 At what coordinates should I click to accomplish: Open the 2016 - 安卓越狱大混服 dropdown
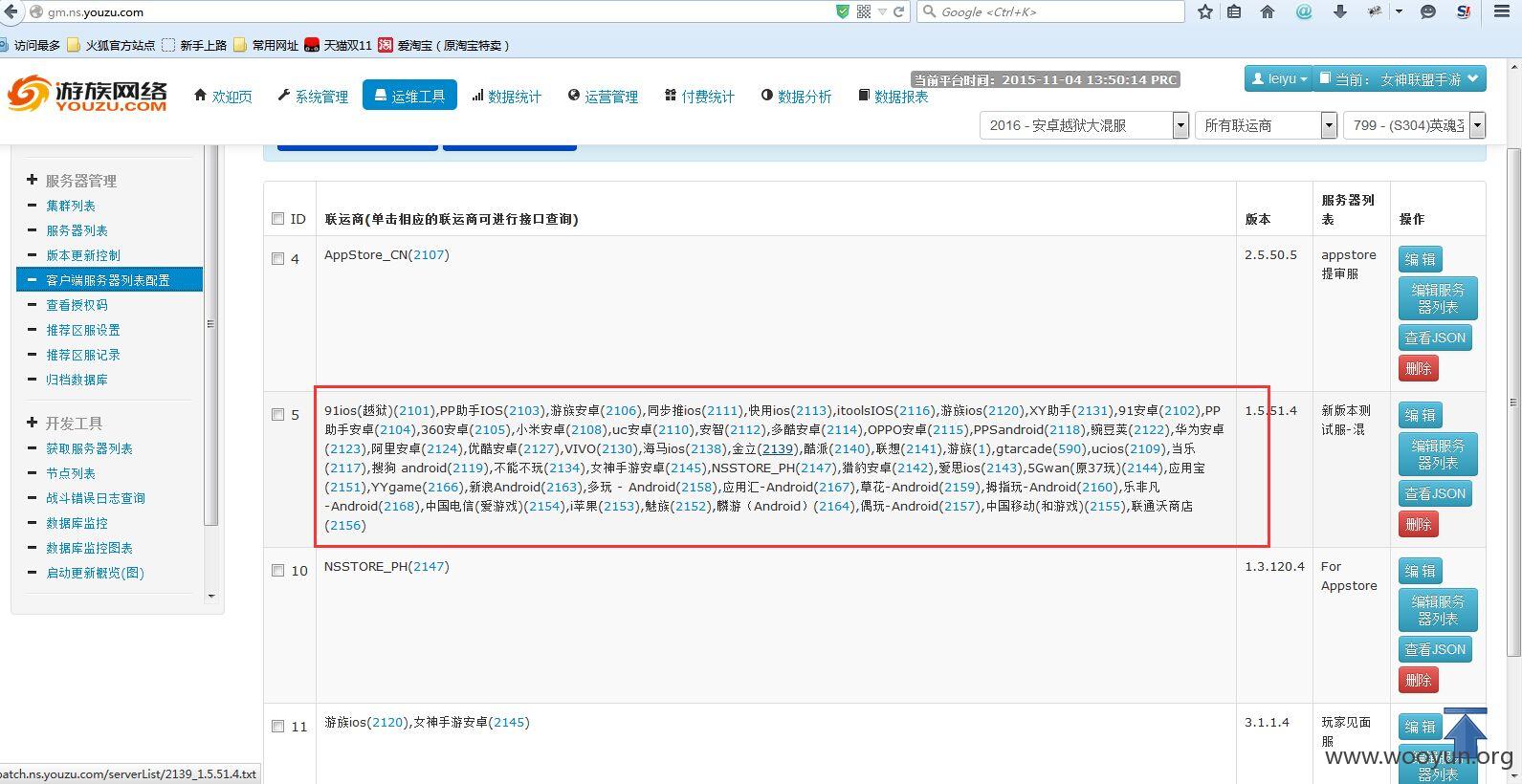point(1084,125)
